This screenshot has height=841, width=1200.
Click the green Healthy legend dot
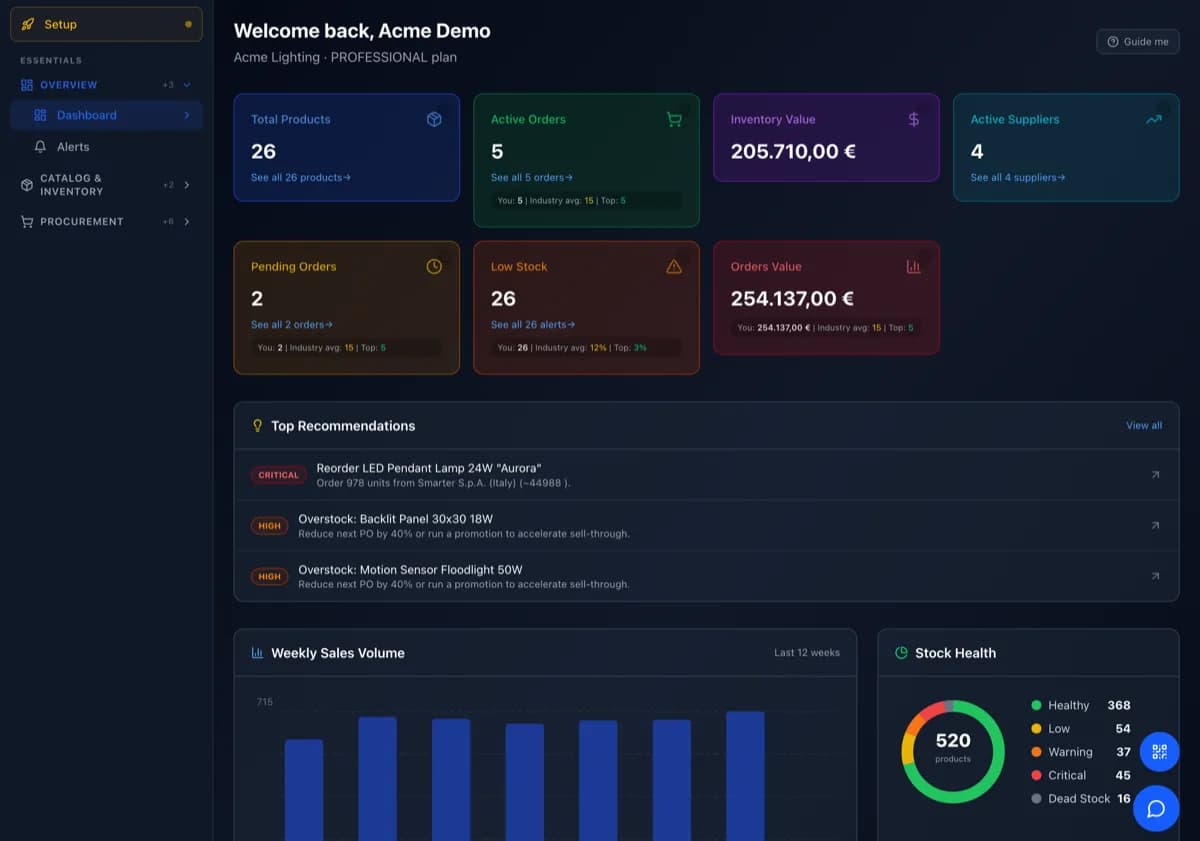pos(1036,705)
